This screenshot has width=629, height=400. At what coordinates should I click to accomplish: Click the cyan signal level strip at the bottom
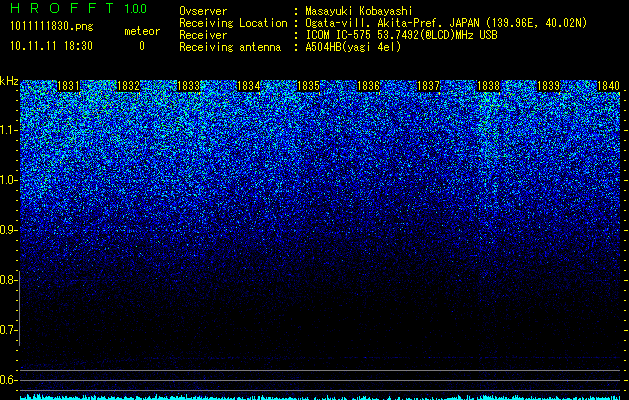(x=320, y=398)
